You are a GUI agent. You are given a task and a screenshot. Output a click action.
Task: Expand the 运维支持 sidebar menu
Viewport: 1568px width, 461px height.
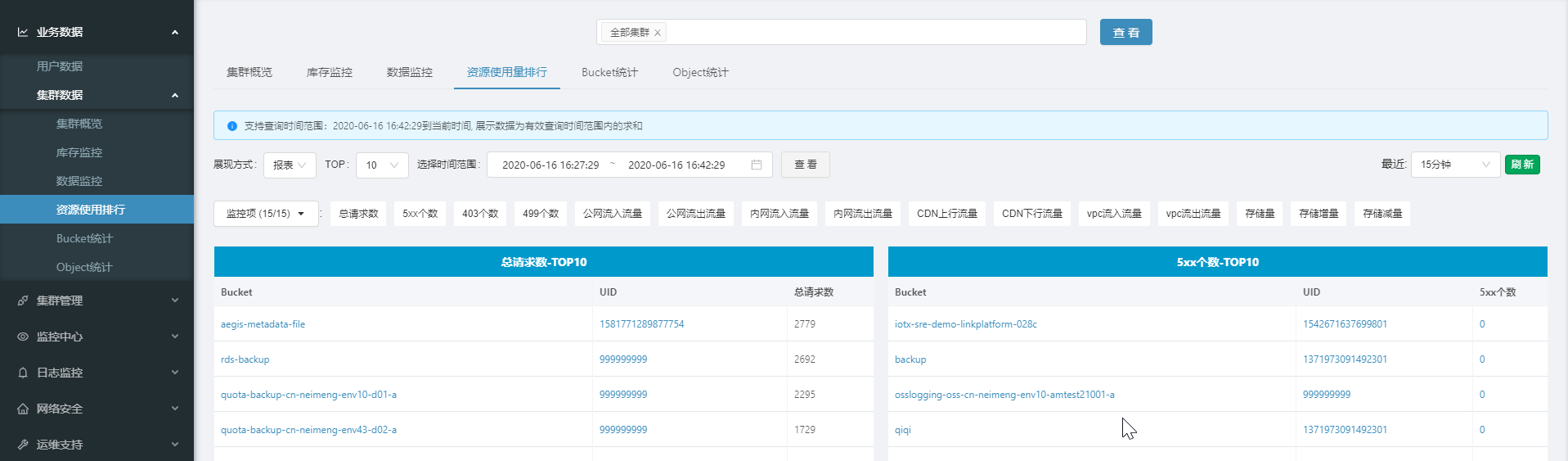[x=175, y=445]
